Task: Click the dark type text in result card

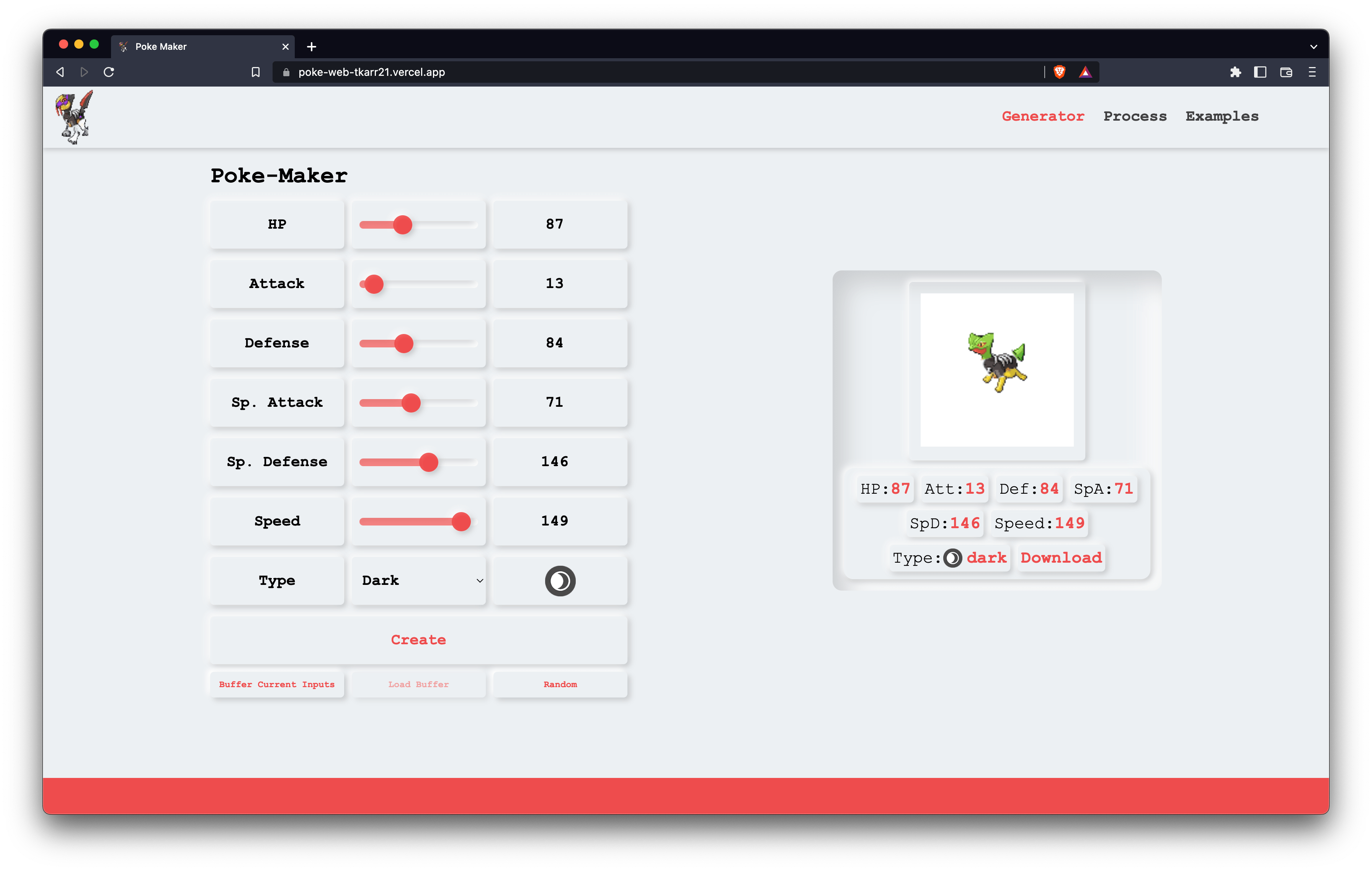Action: (x=986, y=558)
